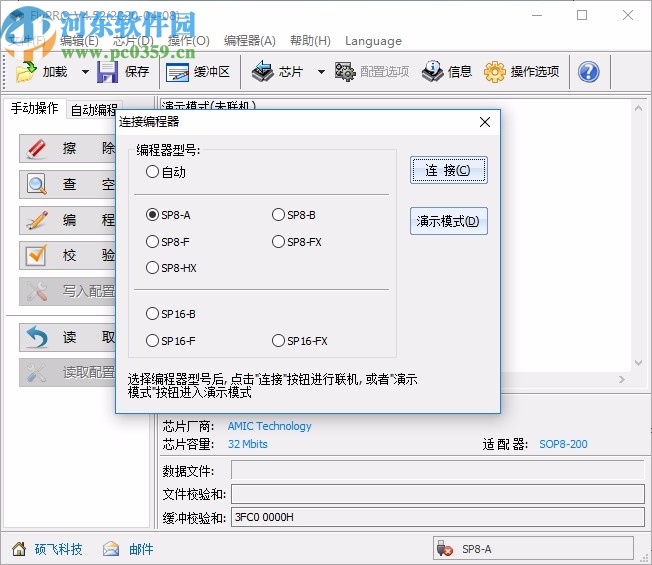The width and height of the screenshot is (652, 565).
Task: Click the 查空 magnifier button
Action: pyautogui.click(x=68, y=184)
